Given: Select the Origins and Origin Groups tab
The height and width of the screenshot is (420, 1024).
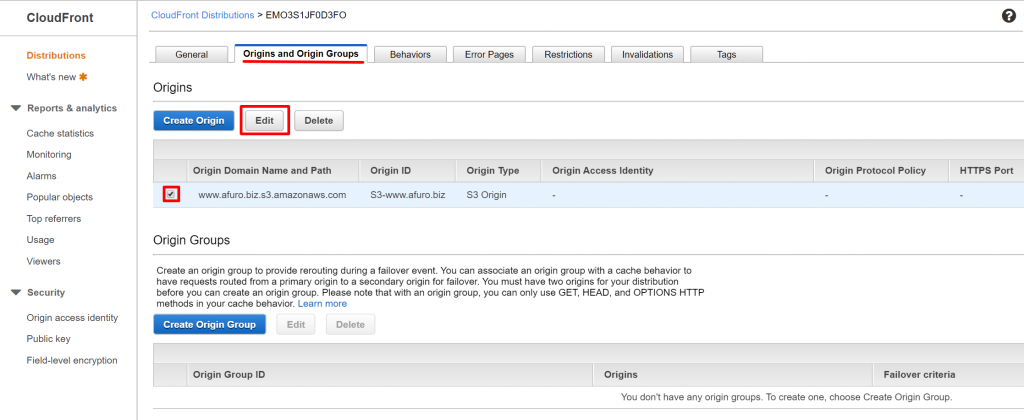Looking at the screenshot, I should coord(301,54).
